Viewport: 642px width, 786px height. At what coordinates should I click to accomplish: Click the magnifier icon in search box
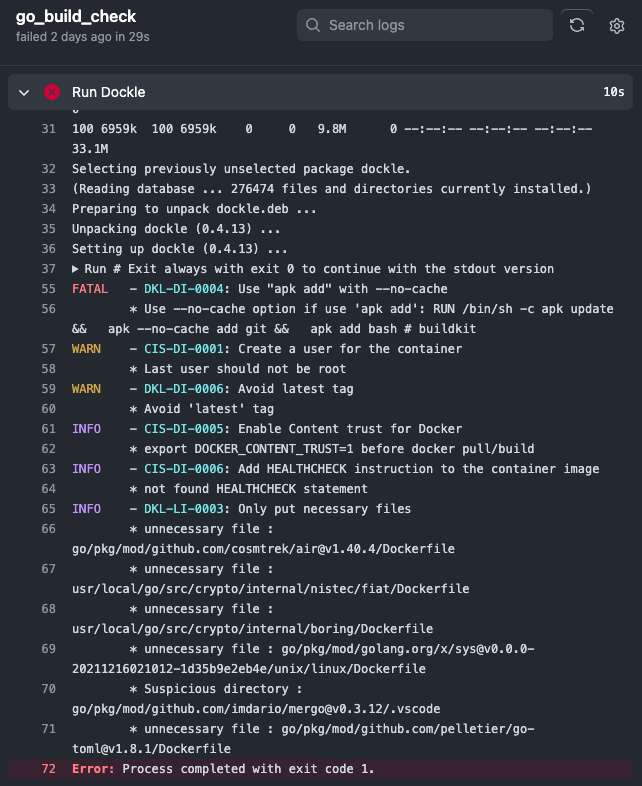(313, 25)
